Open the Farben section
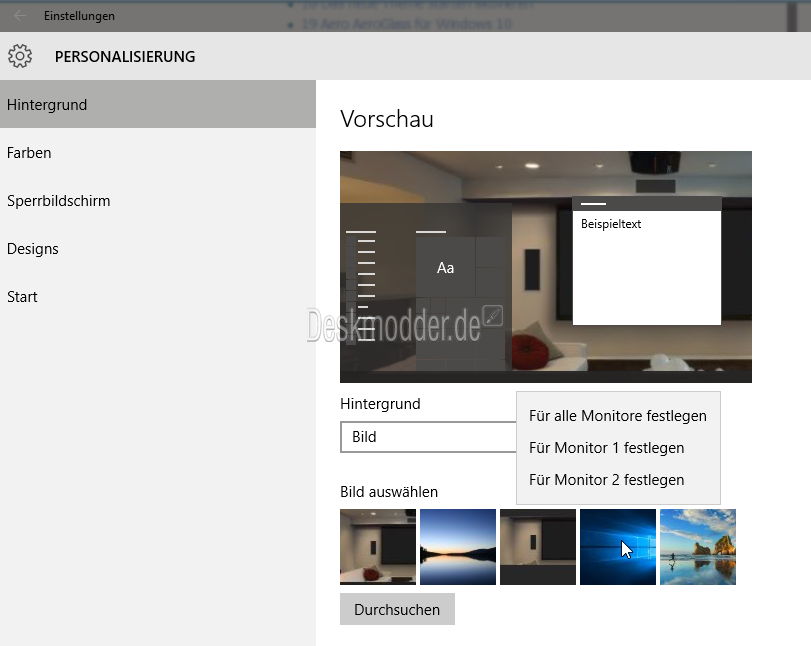Image resolution: width=811 pixels, height=646 pixels. [x=158, y=153]
